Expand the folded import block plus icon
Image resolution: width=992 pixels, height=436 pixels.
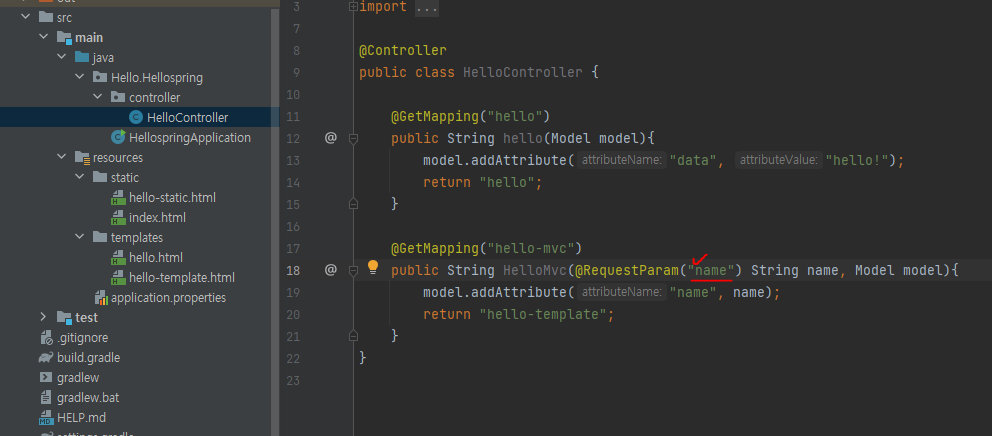353,7
